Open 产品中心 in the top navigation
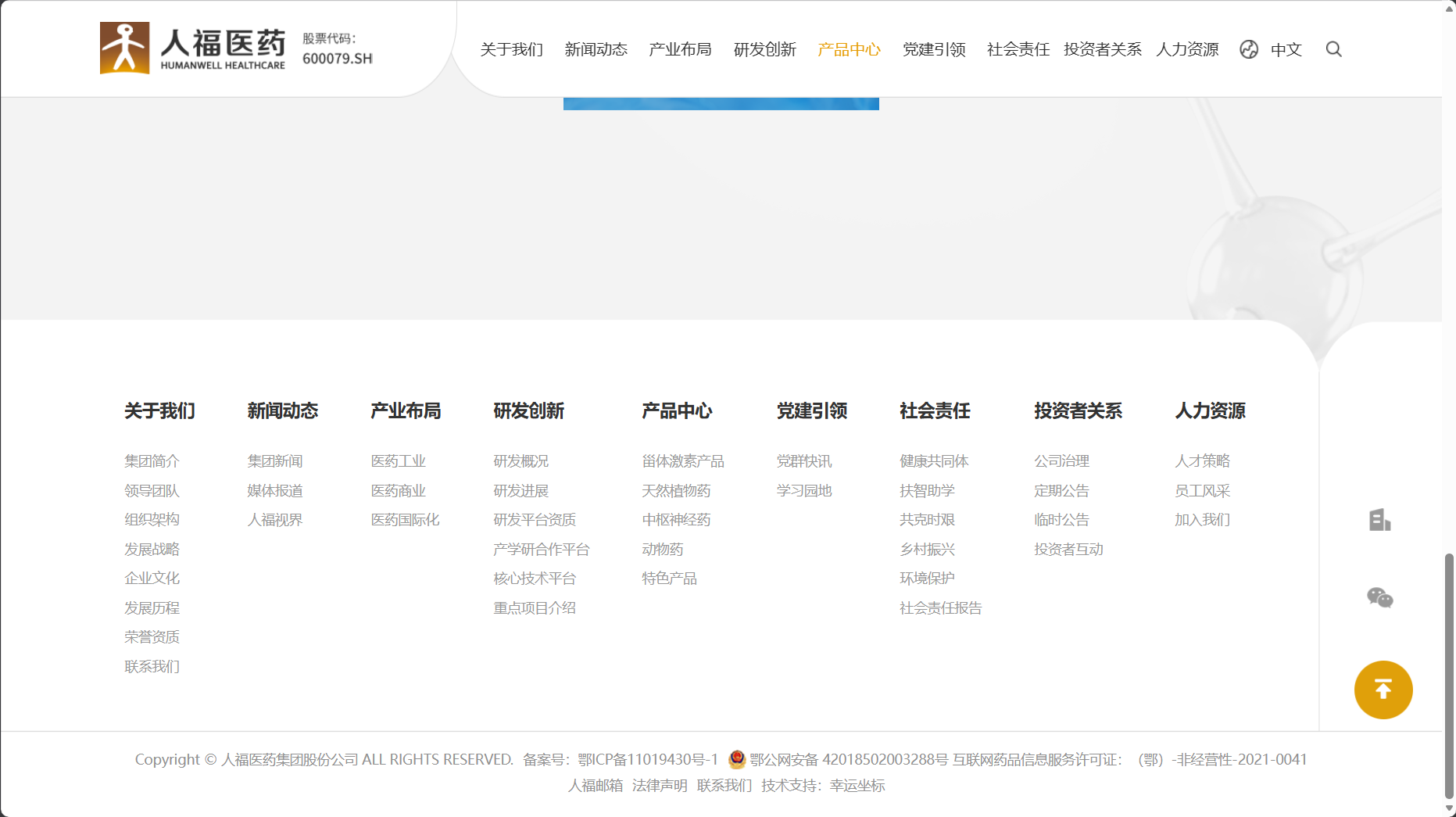Screen dimensions: 1456x817 click(849, 49)
